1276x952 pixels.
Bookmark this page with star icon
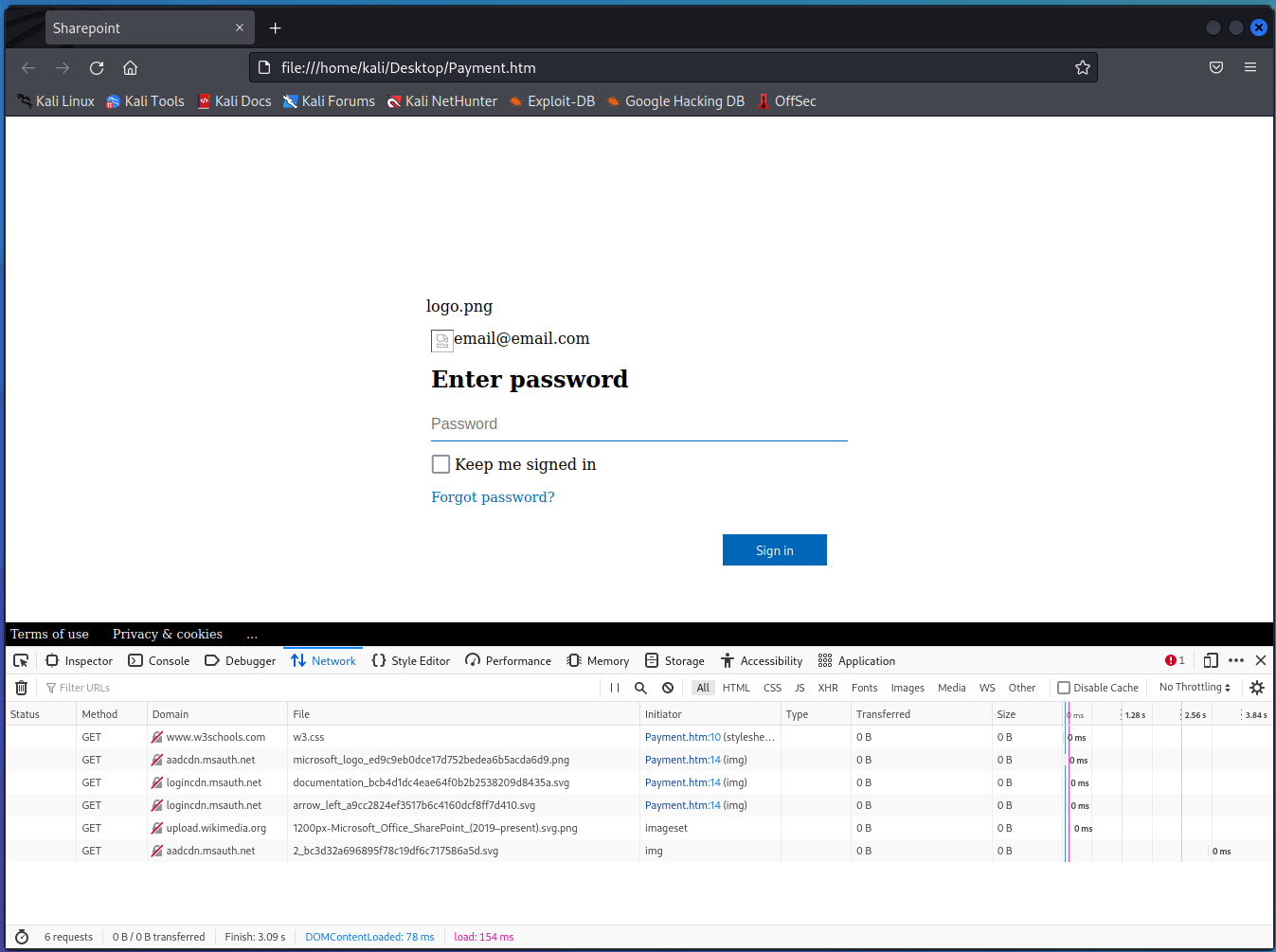pyautogui.click(x=1083, y=67)
